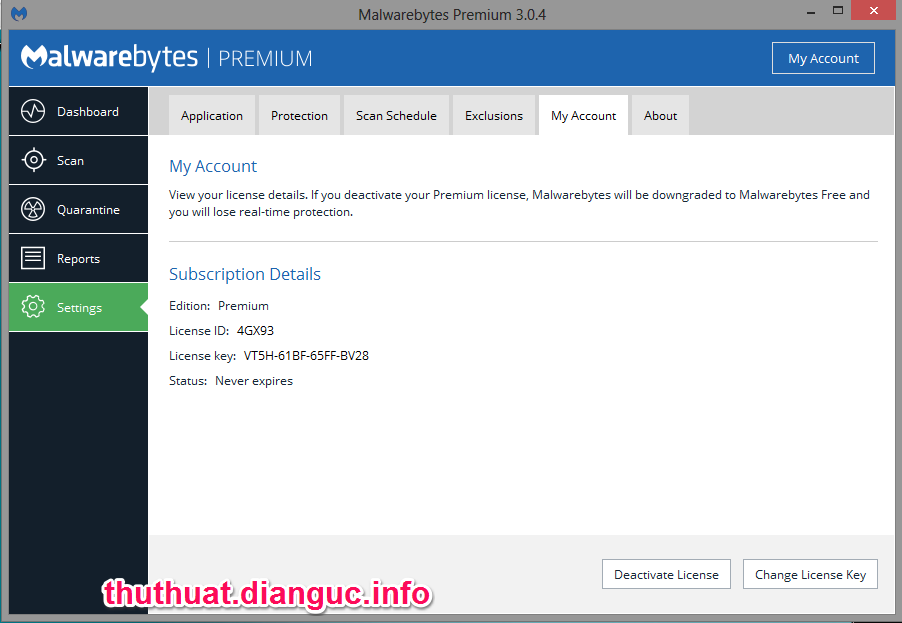Select the My Account settings tab
Viewport: 902px width, 623px height.
point(583,115)
